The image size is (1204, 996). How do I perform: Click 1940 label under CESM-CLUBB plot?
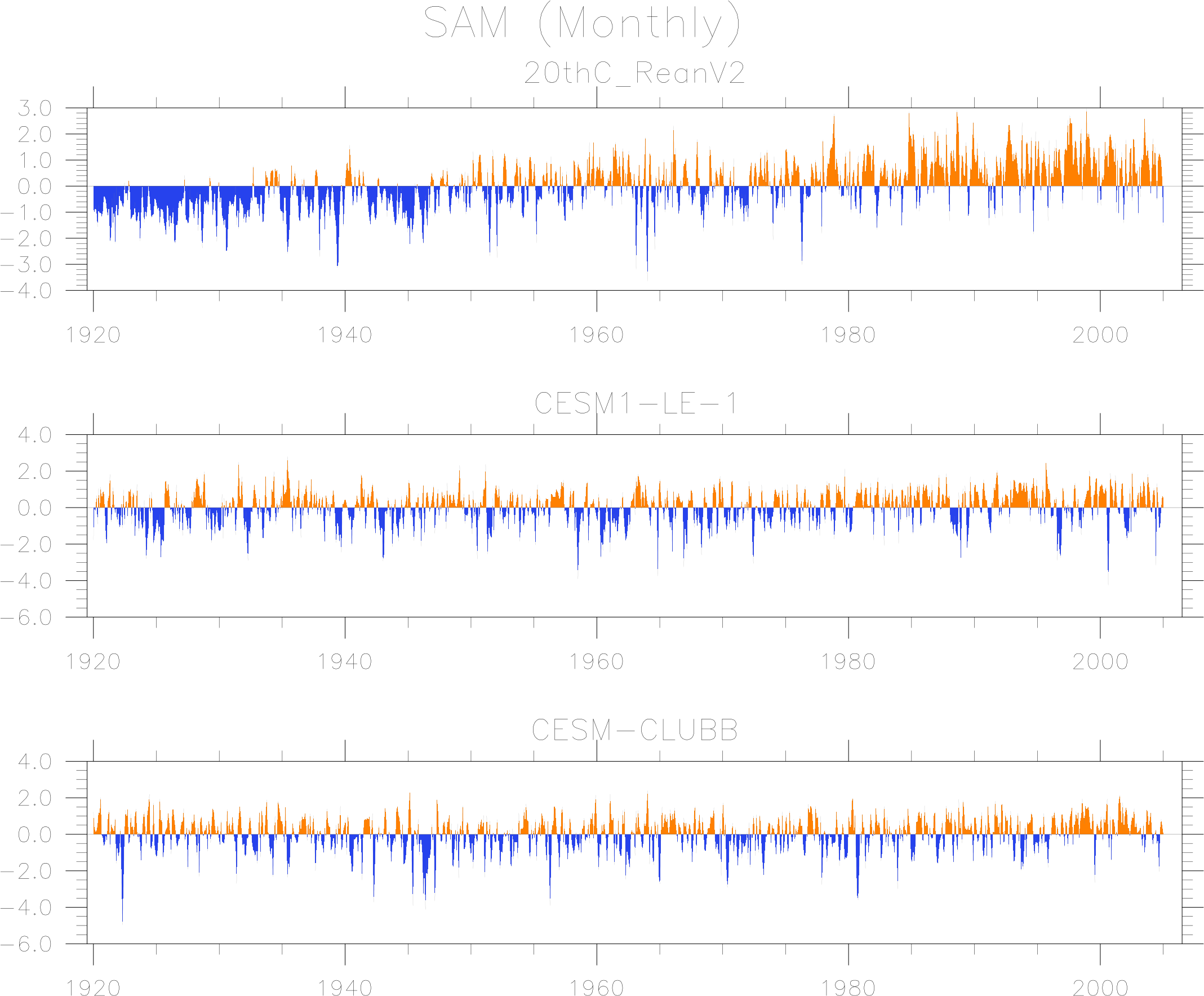pyautogui.click(x=345, y=989)
